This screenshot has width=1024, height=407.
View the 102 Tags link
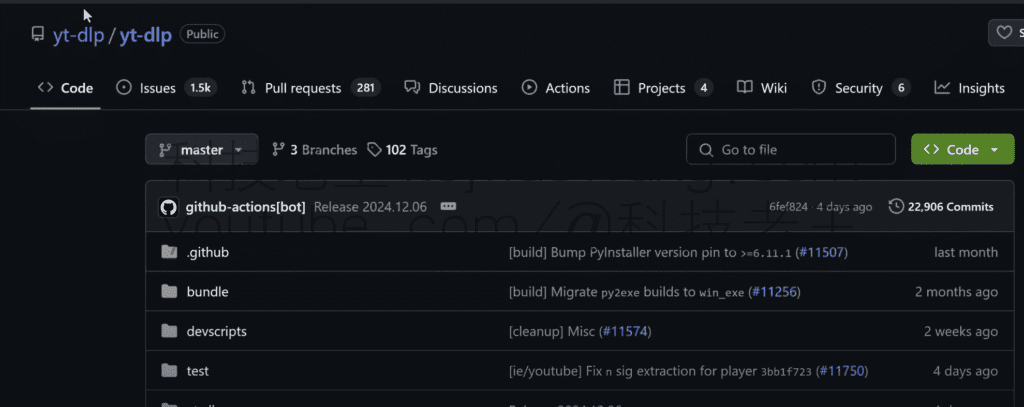click(x=402, y=150)
